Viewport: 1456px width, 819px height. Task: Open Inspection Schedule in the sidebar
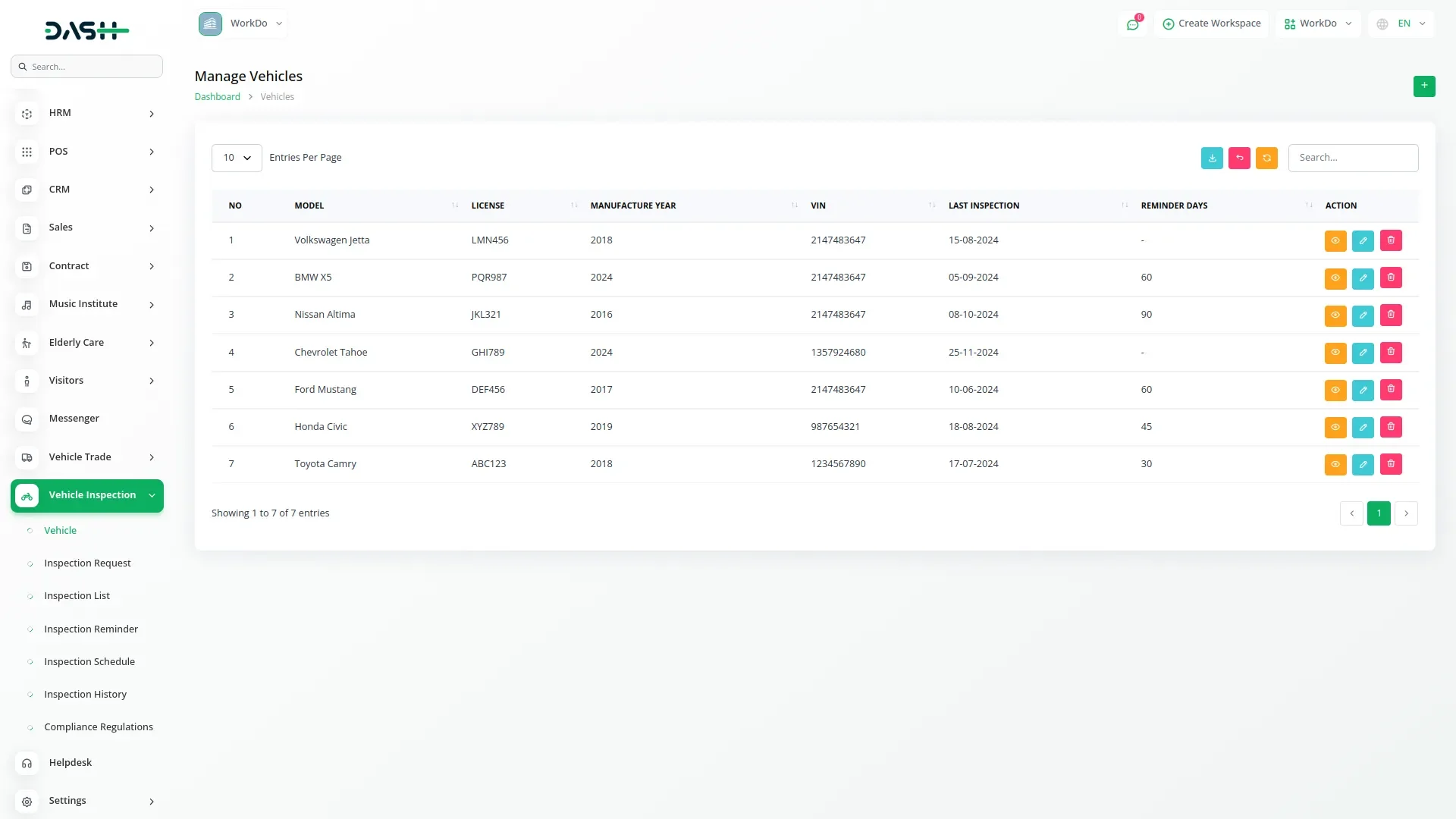89,661
